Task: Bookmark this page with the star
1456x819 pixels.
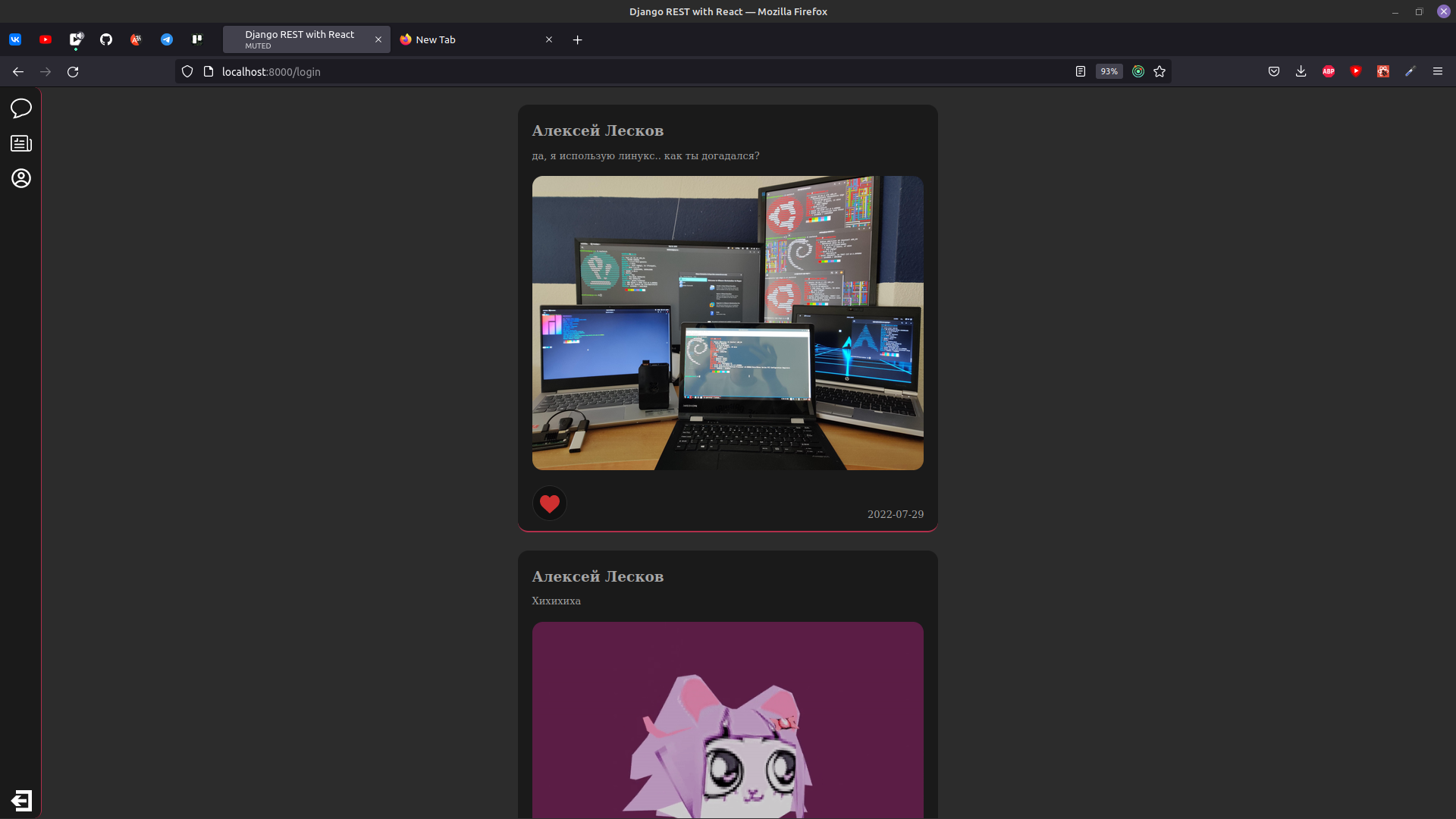Action: (x=1159, y=71)
